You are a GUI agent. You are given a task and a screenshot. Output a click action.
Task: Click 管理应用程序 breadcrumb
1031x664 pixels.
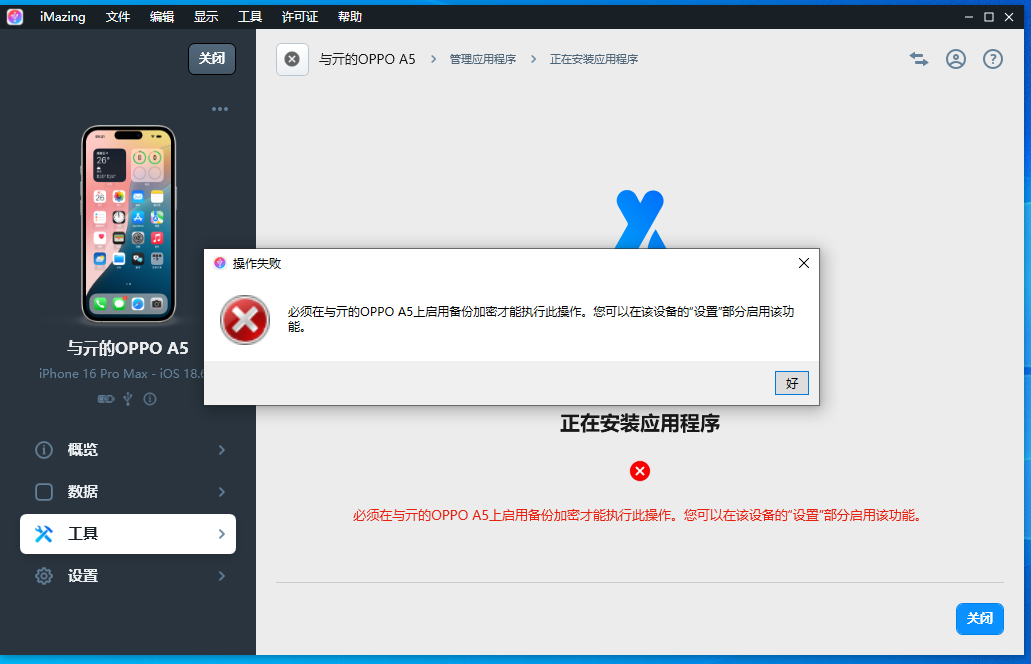tap(483, 59)
